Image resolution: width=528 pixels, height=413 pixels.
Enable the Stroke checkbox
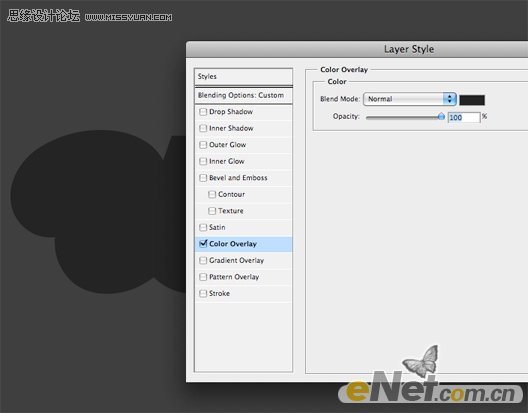point(203,293)
